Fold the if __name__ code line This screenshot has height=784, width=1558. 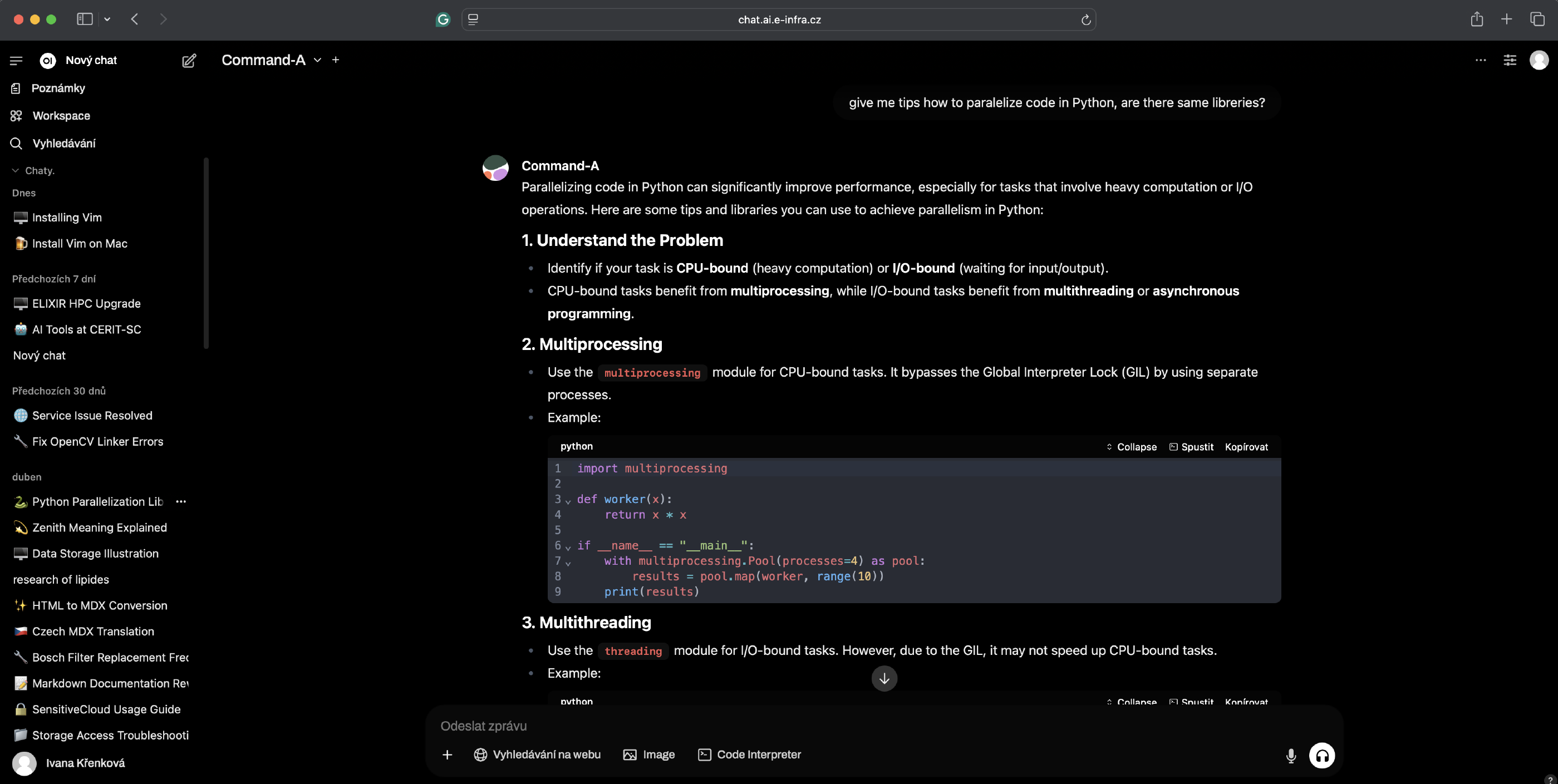568,548
